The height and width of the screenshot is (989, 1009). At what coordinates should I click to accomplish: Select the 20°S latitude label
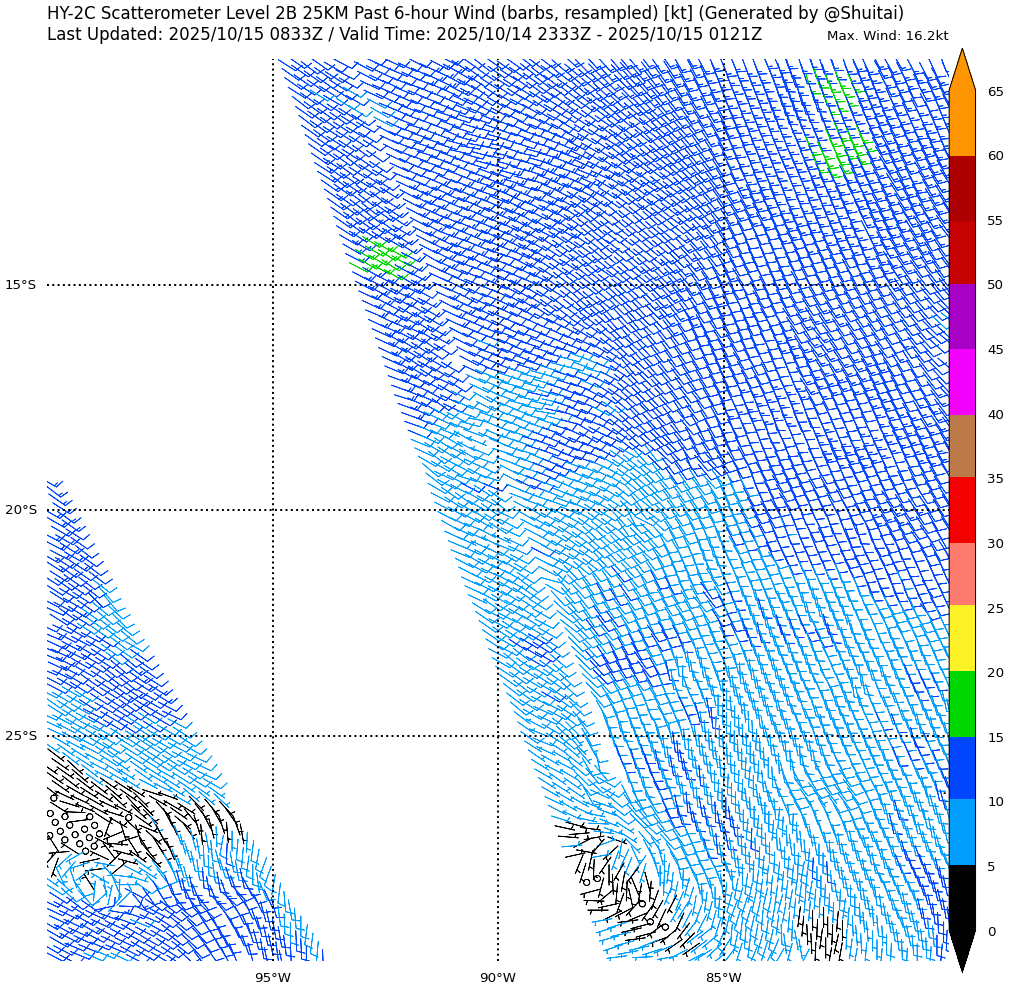pos(20,510)
